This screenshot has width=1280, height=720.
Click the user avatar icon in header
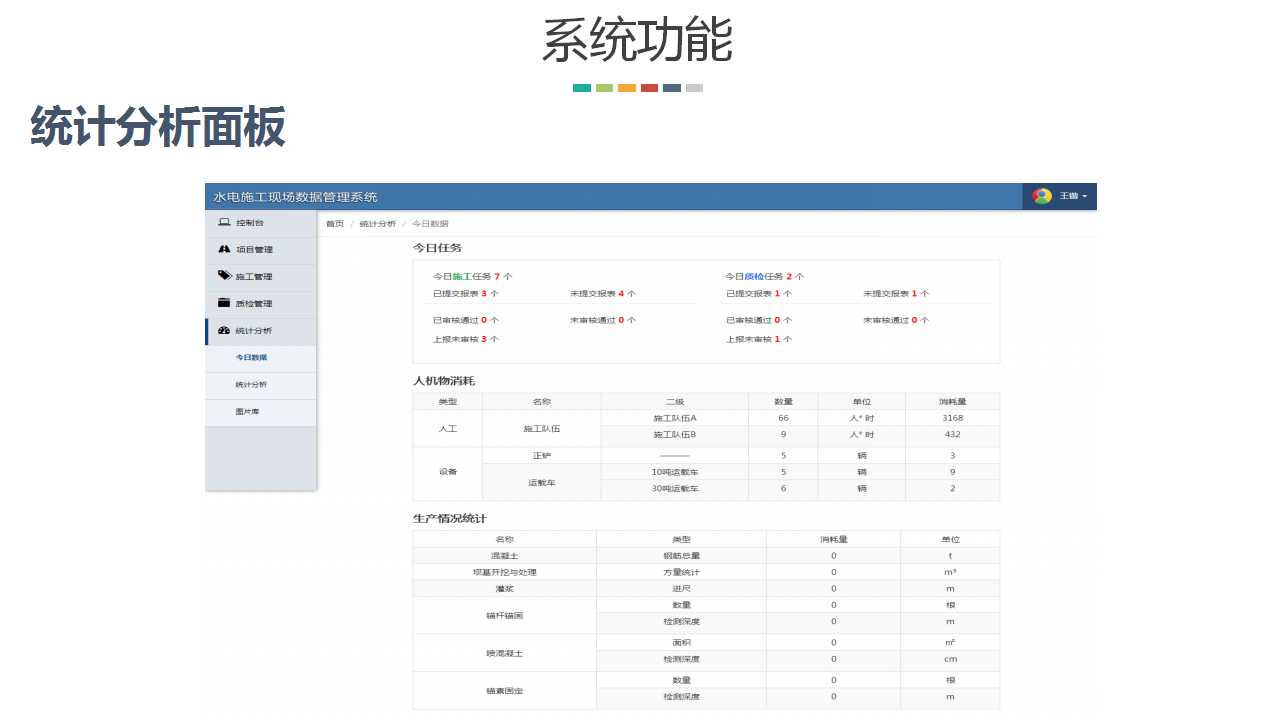tap(1042, 196)
